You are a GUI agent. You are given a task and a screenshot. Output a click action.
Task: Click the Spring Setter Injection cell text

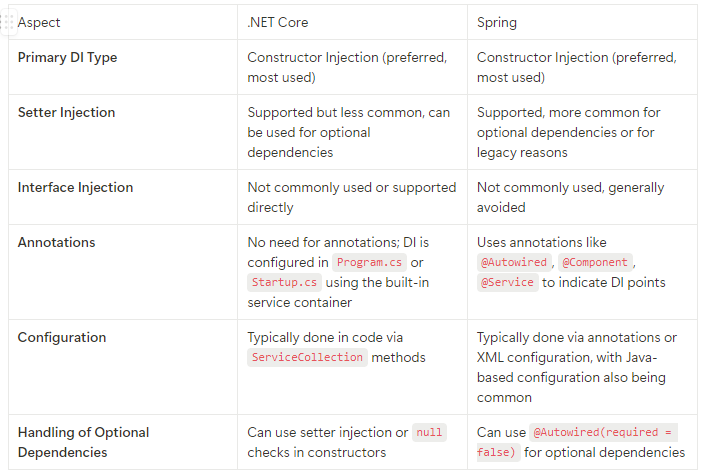coord(568,132)
